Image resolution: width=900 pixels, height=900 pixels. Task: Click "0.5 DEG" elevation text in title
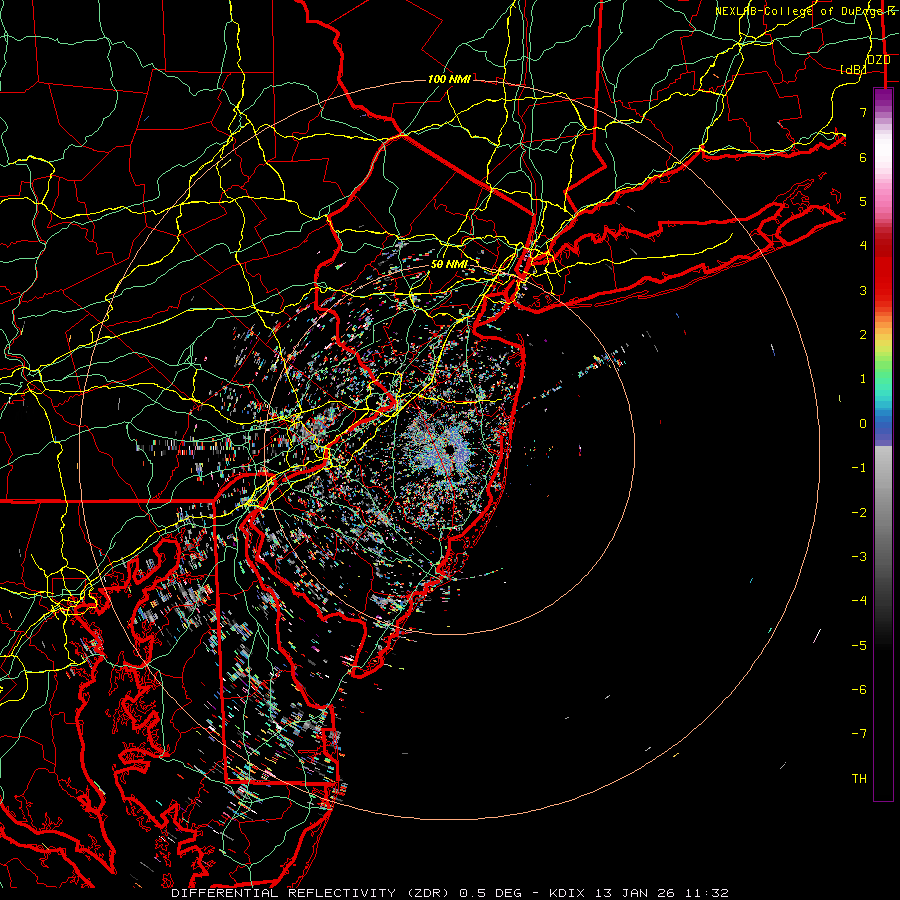(x=491, y=893)
